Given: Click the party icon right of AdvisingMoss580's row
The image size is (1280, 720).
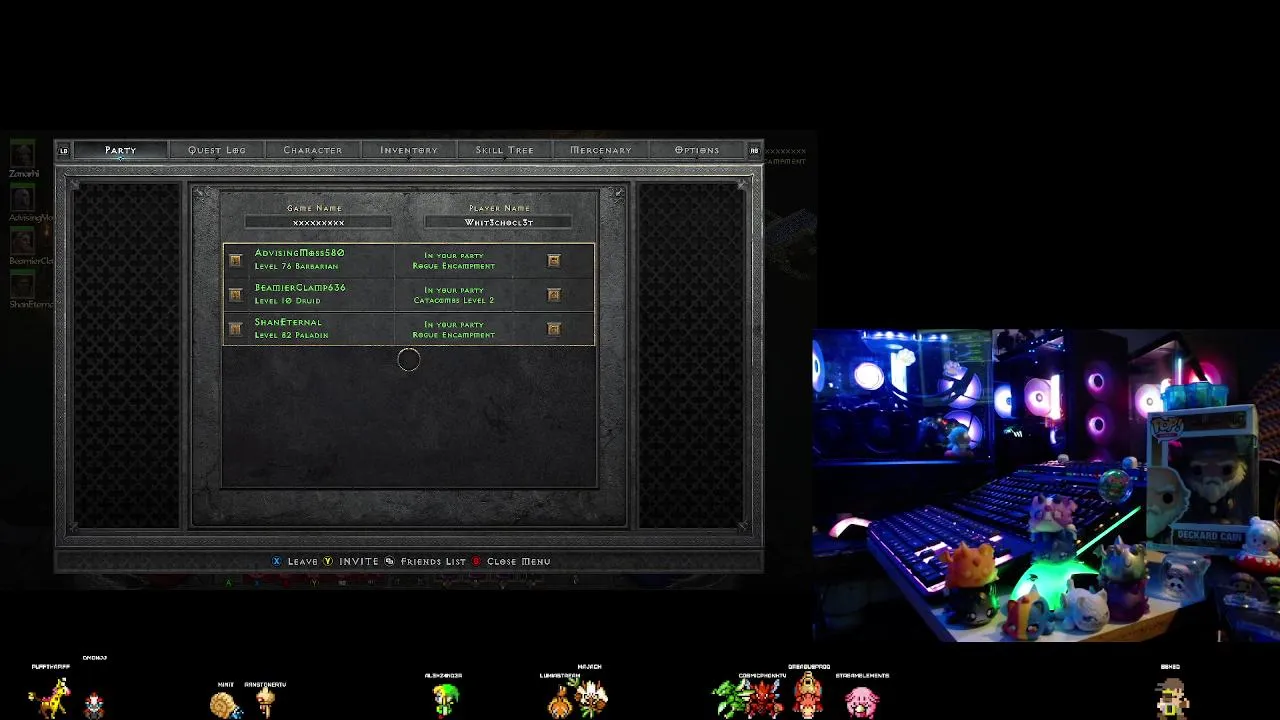Looking at the screenshot, I should tap(554, 260).
